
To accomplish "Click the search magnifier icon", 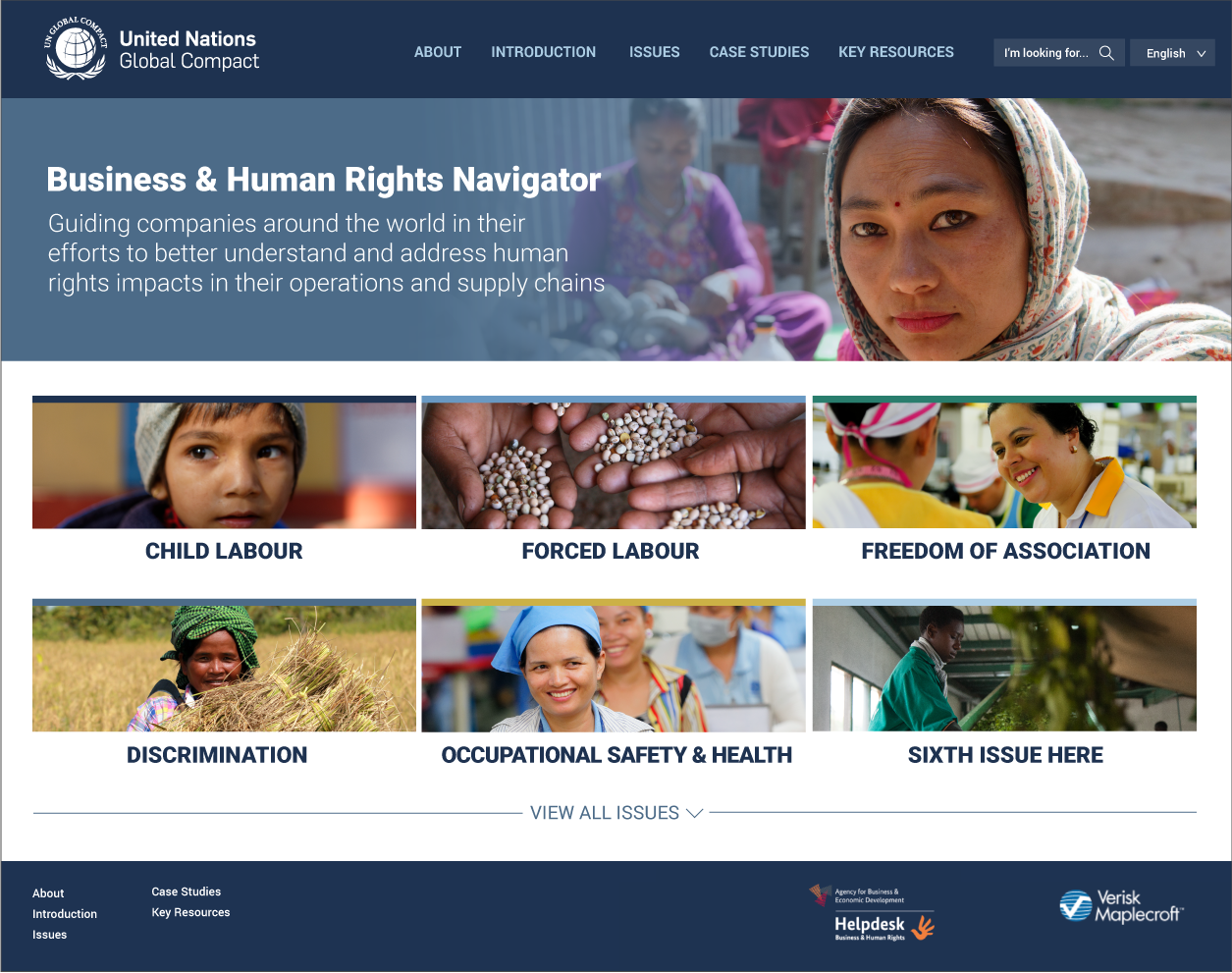I will click(1106, 53).
